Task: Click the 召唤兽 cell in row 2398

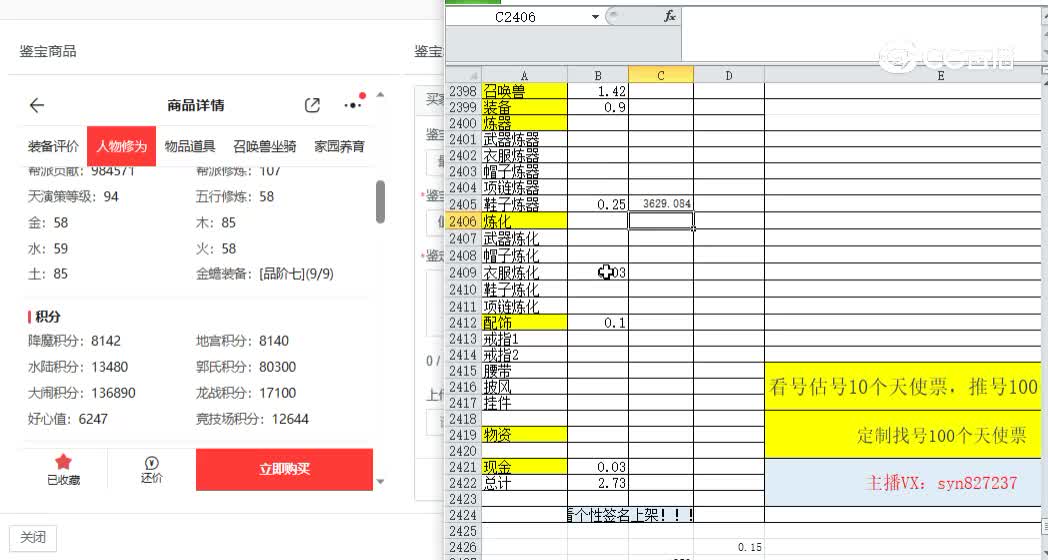Action: (x=524, y=91)
